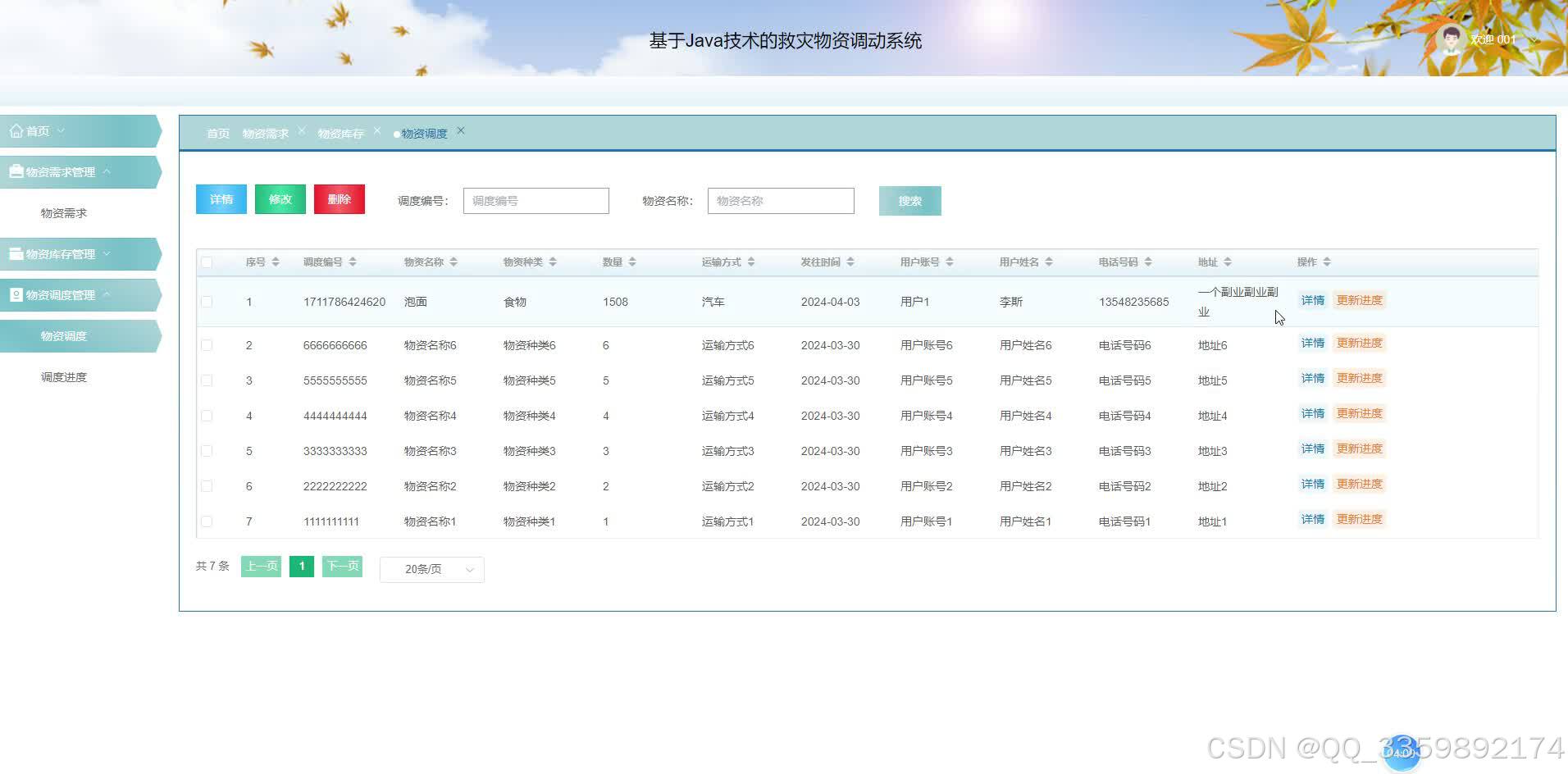1568x774 pixels.
Task: Sort table by 用户姓名 arrows
Action: (x=1049, y=262)
